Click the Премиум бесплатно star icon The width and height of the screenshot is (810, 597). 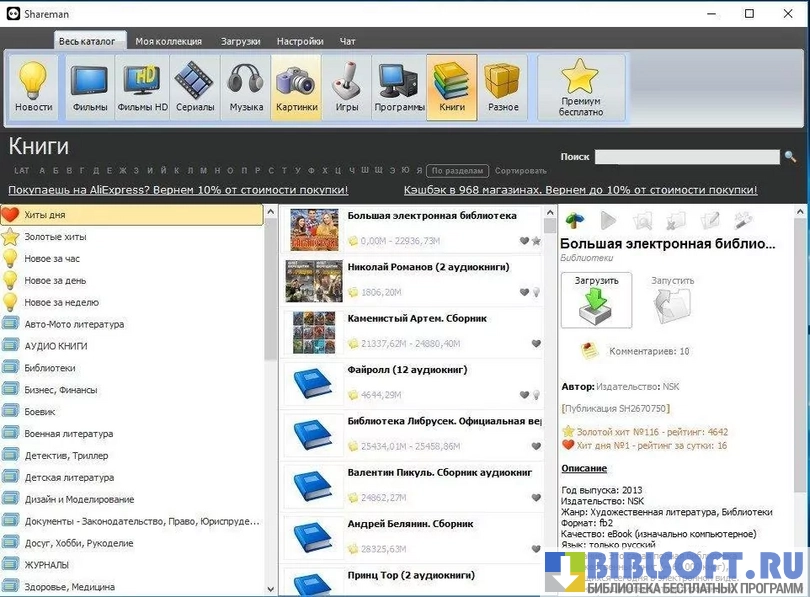click(x=581, y=87)
